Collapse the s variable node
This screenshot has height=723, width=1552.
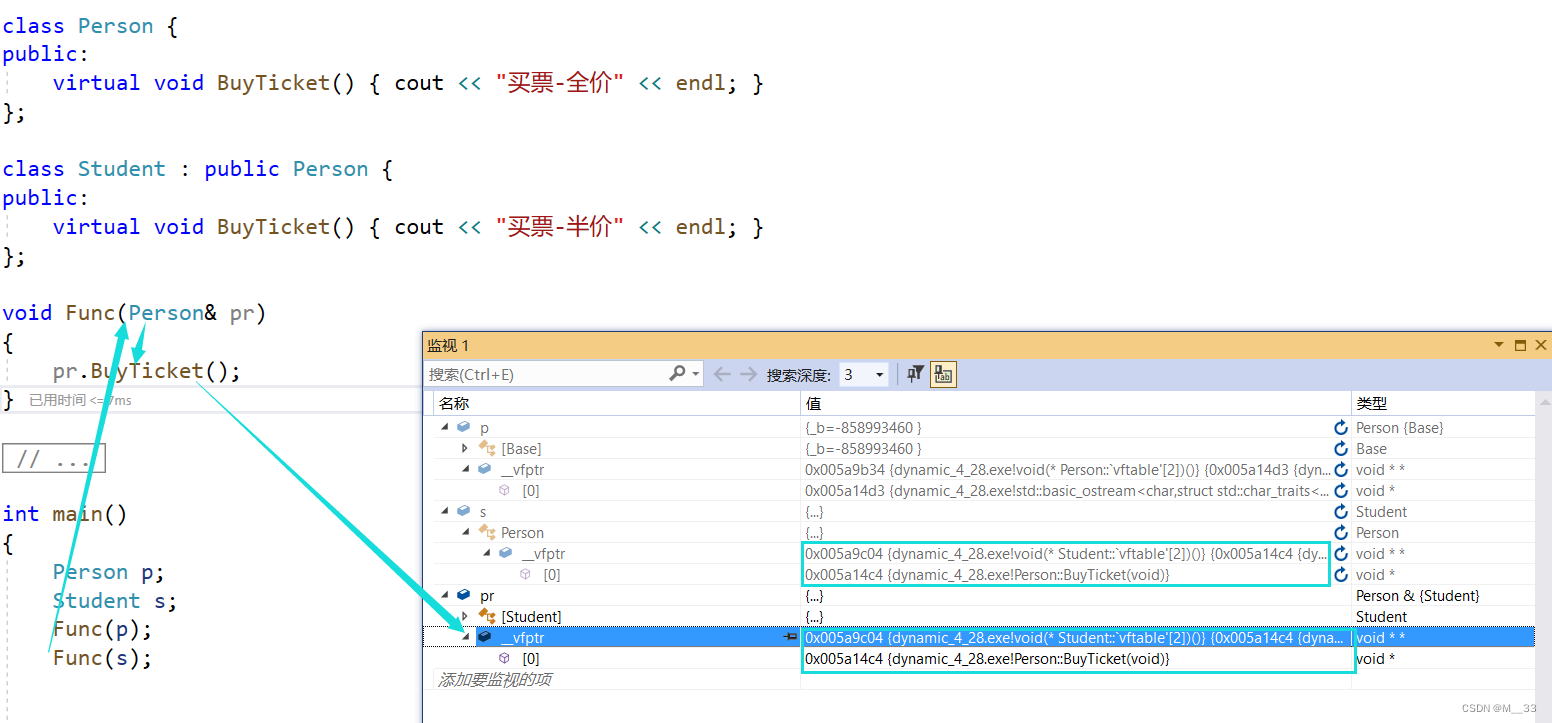click(x=444, y=511)
